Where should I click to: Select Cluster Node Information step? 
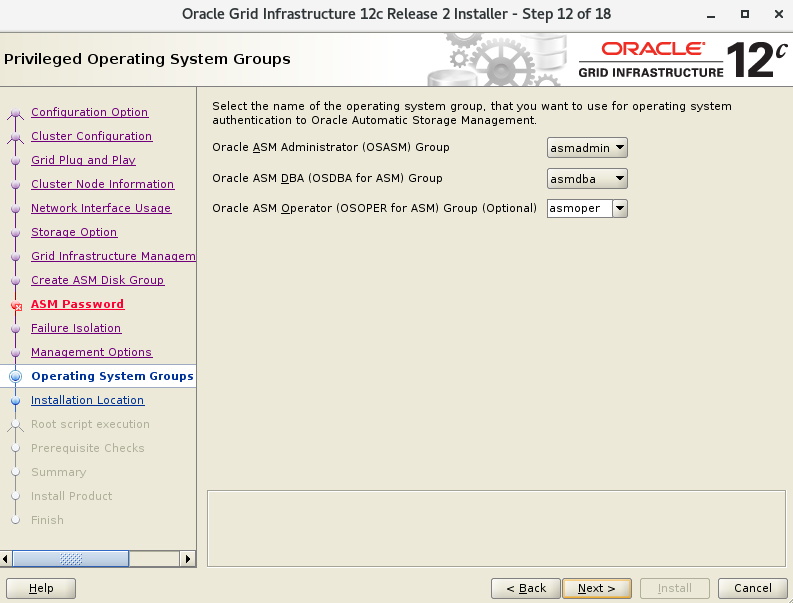(103, 184)
